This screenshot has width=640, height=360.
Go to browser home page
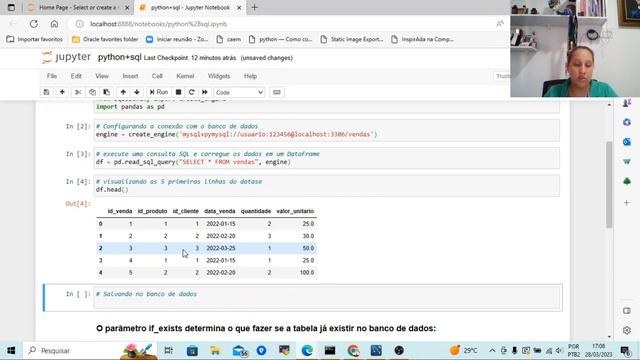tap(54, 24)
